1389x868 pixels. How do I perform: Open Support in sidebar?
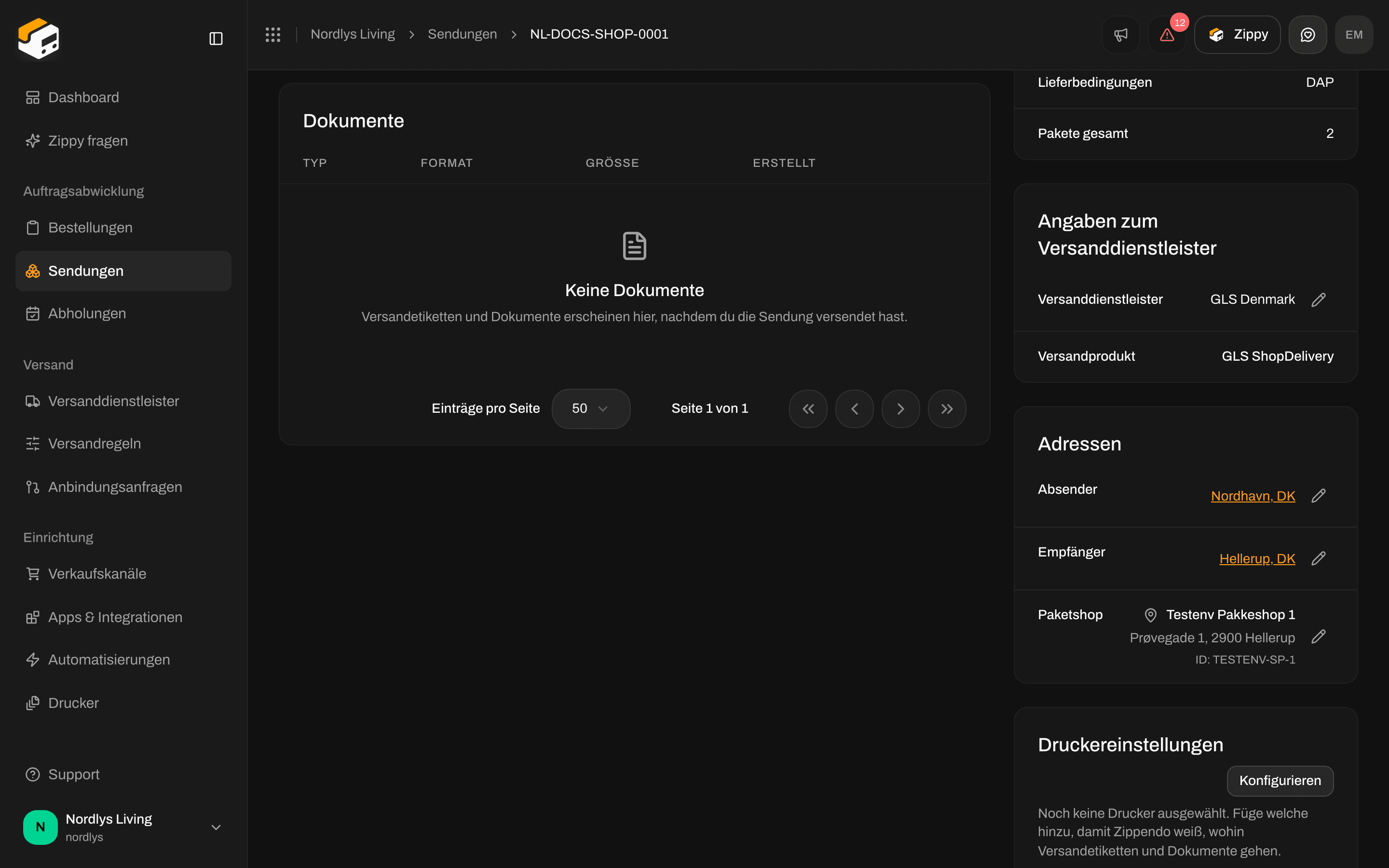point(123,774)
